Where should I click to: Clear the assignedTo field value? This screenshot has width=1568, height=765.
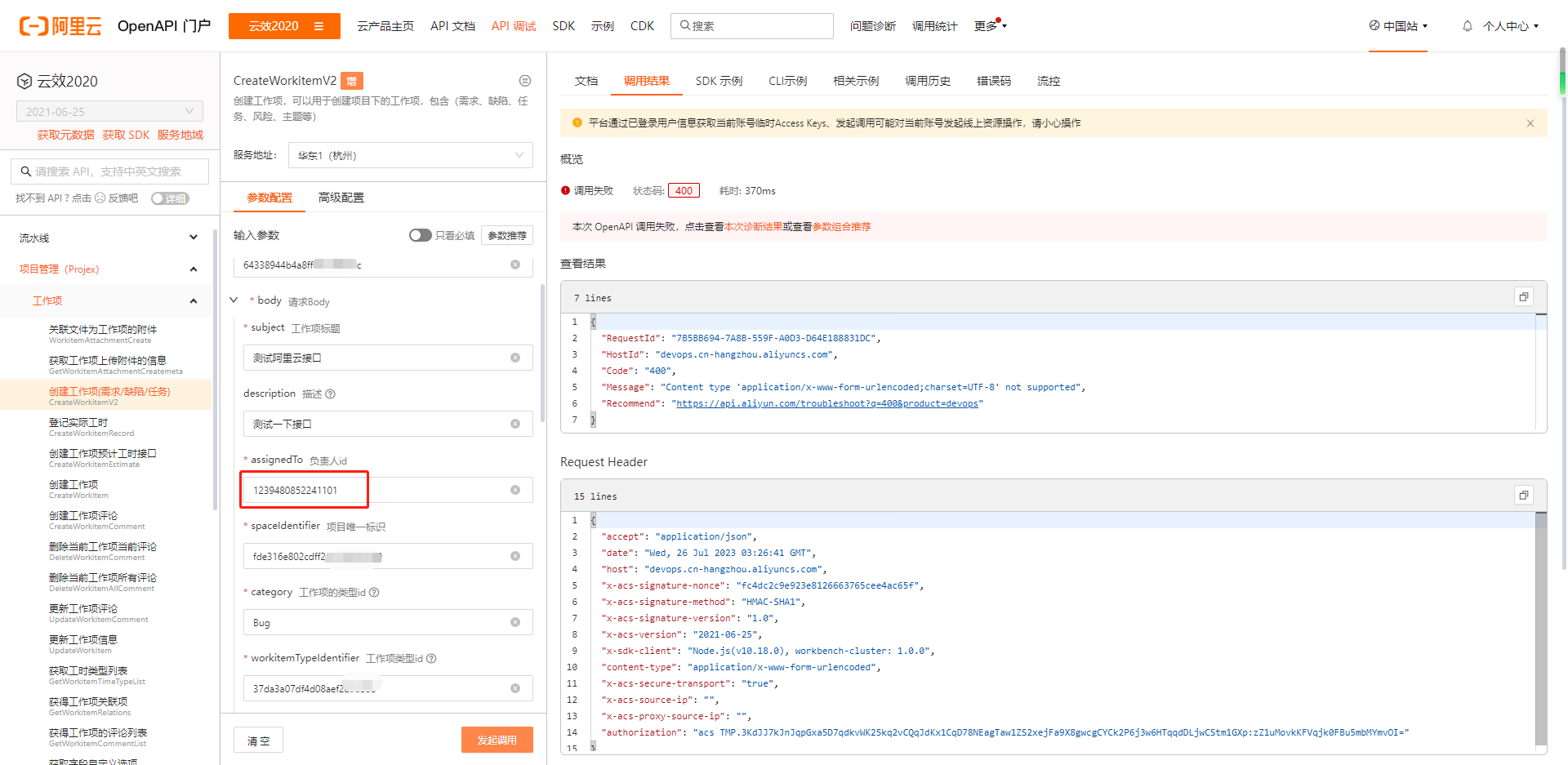coord(515,490)
